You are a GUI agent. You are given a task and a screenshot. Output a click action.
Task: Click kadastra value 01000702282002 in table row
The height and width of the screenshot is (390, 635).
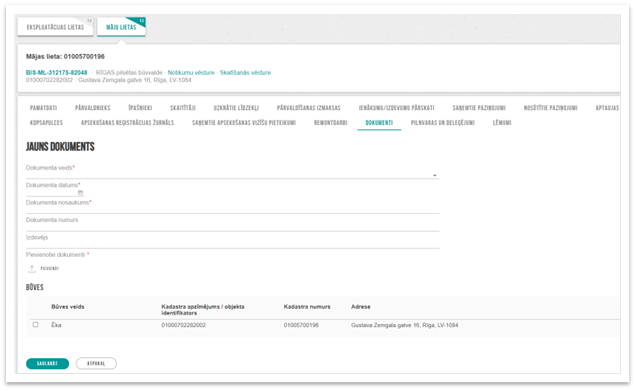pos(183,325)
